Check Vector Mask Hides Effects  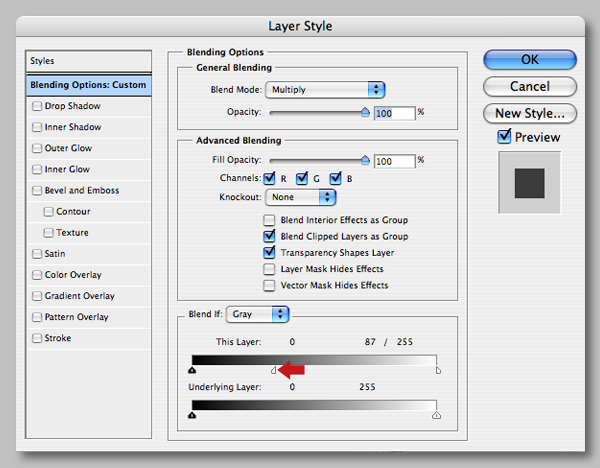tap(269, 285)
